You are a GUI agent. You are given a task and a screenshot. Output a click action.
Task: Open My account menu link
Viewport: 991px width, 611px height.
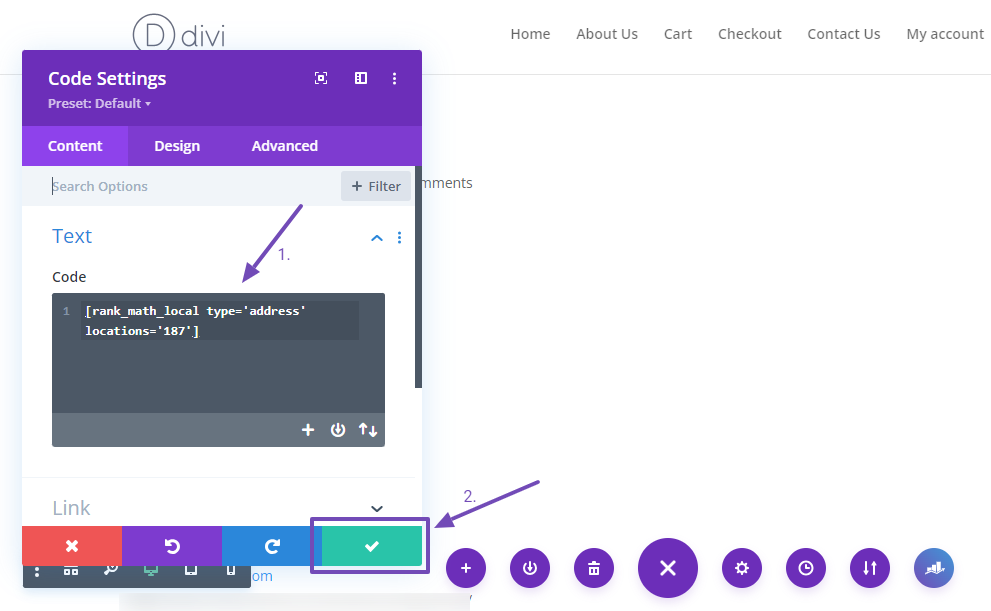pyautogui.click(x=945, y=34)
